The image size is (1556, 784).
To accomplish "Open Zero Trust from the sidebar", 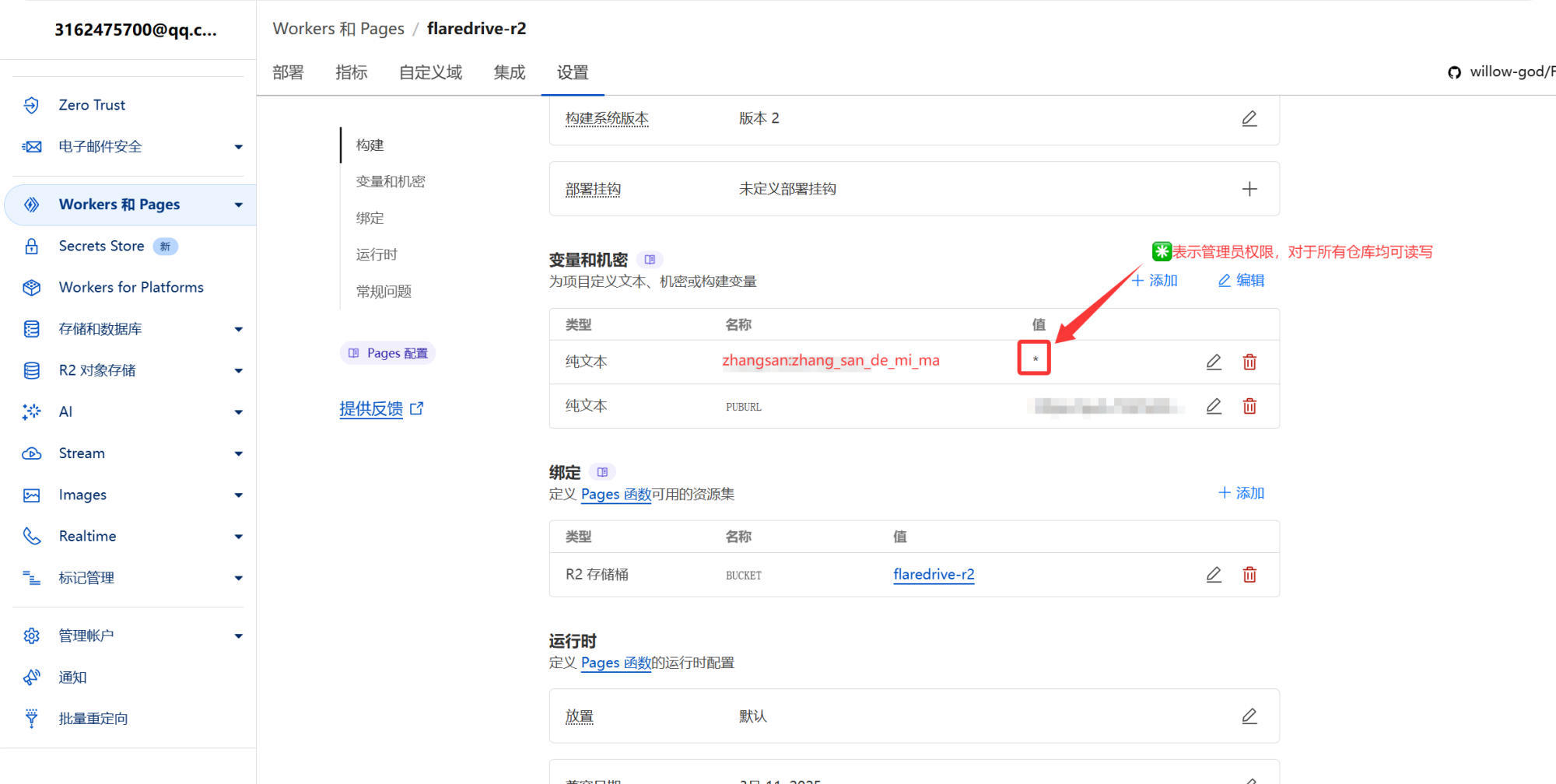I will [x=92, y=105].
